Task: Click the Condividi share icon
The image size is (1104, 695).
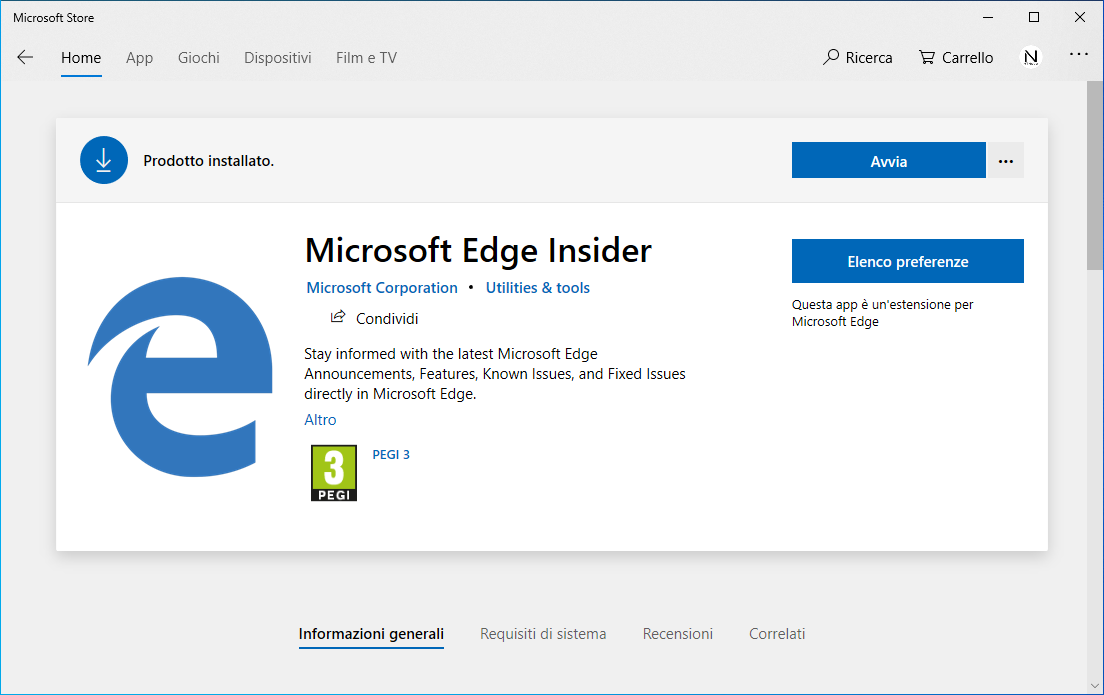Action: click(x=338, y=317)
